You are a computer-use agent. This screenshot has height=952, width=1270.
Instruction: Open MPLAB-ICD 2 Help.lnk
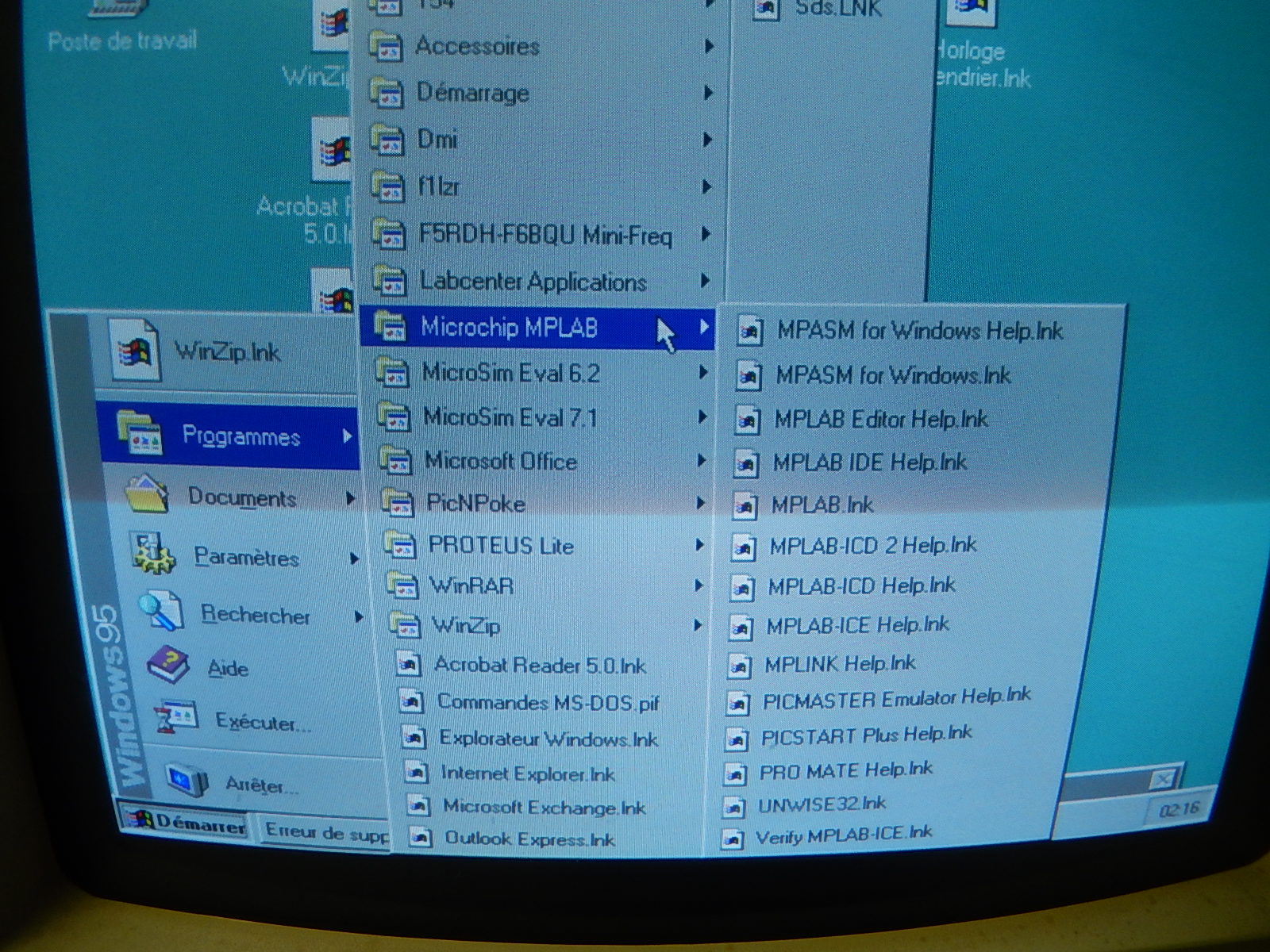pyautogui.click(x=875, y=546)
